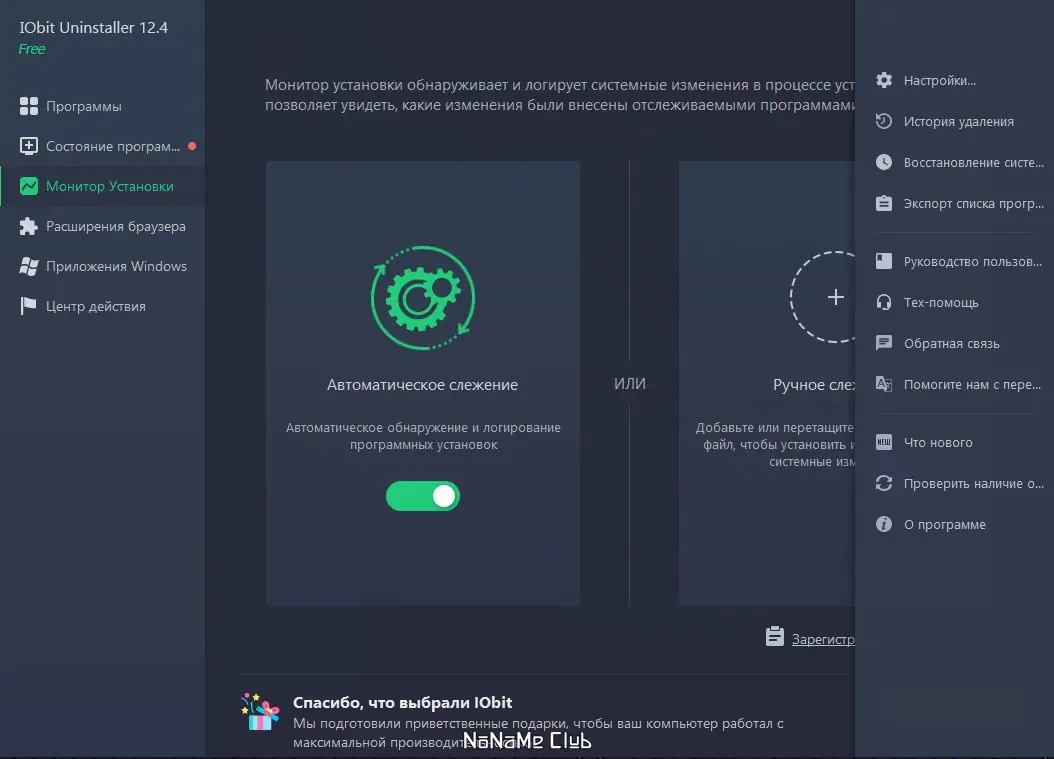Click the Программы grid icon
This screenshot has height=759, width=1054.
pos(29,106)
